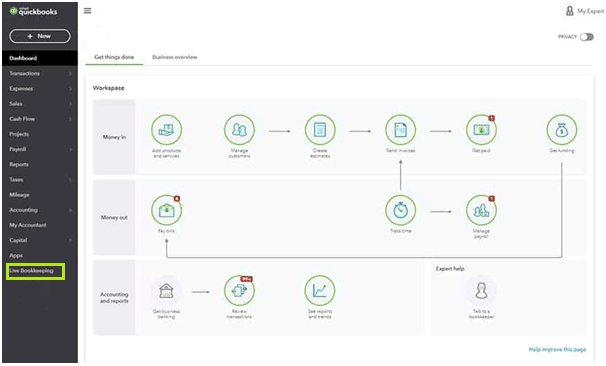Viewport: 606px width, 366px height.
Task: Click Accounting and reports section label
Action: tap(114, 298)
